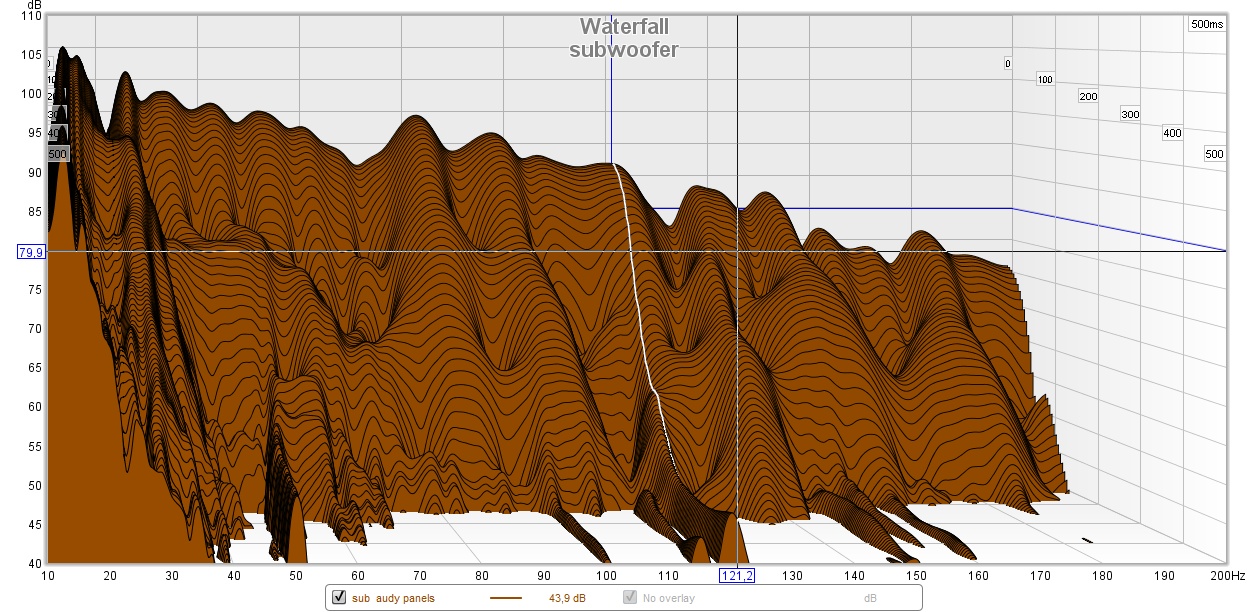
Task: Click the '10' Hz frequency axis label
Action: tap(47, 576)
